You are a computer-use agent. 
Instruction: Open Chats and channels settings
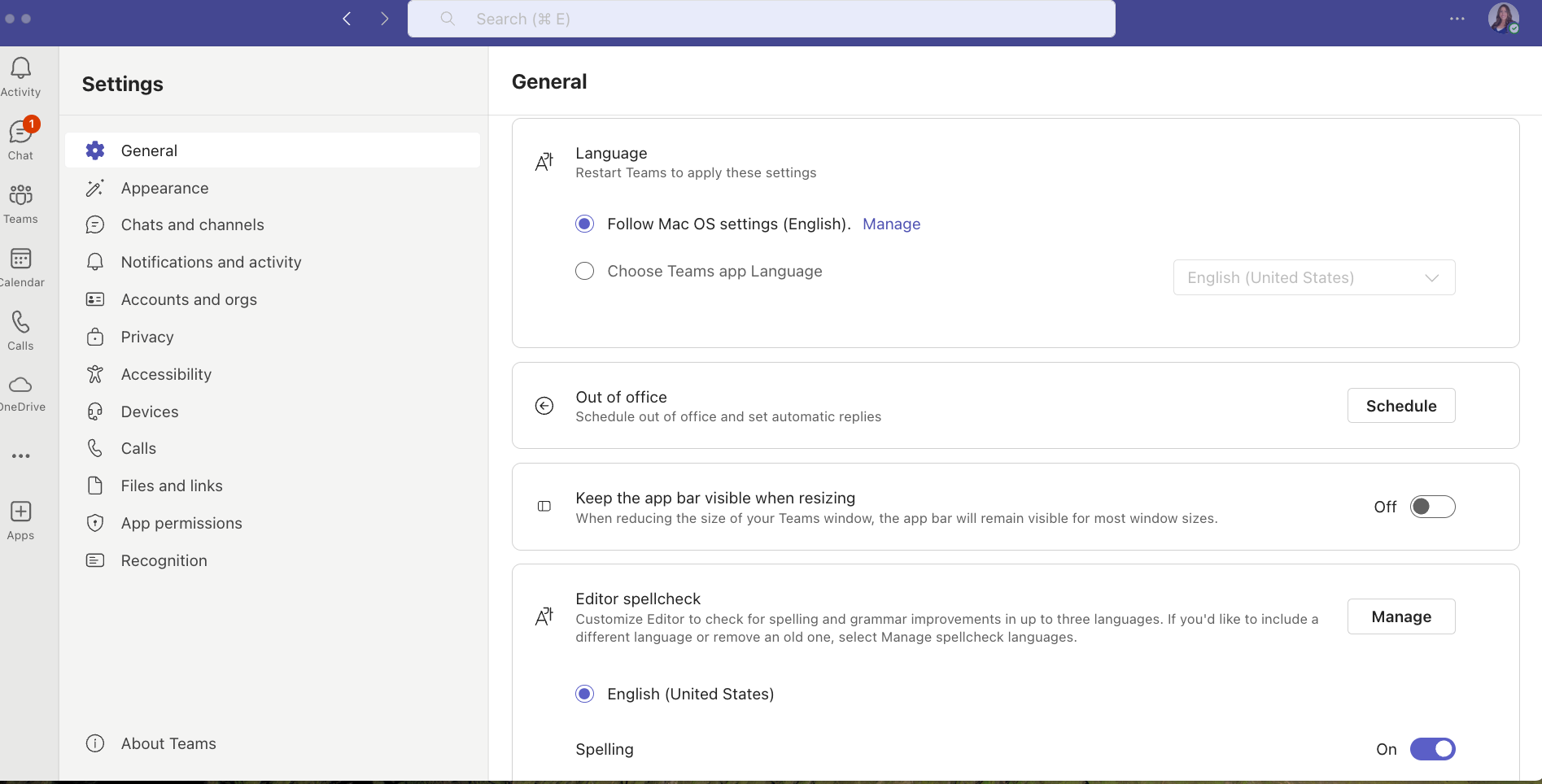click(273, 224)
